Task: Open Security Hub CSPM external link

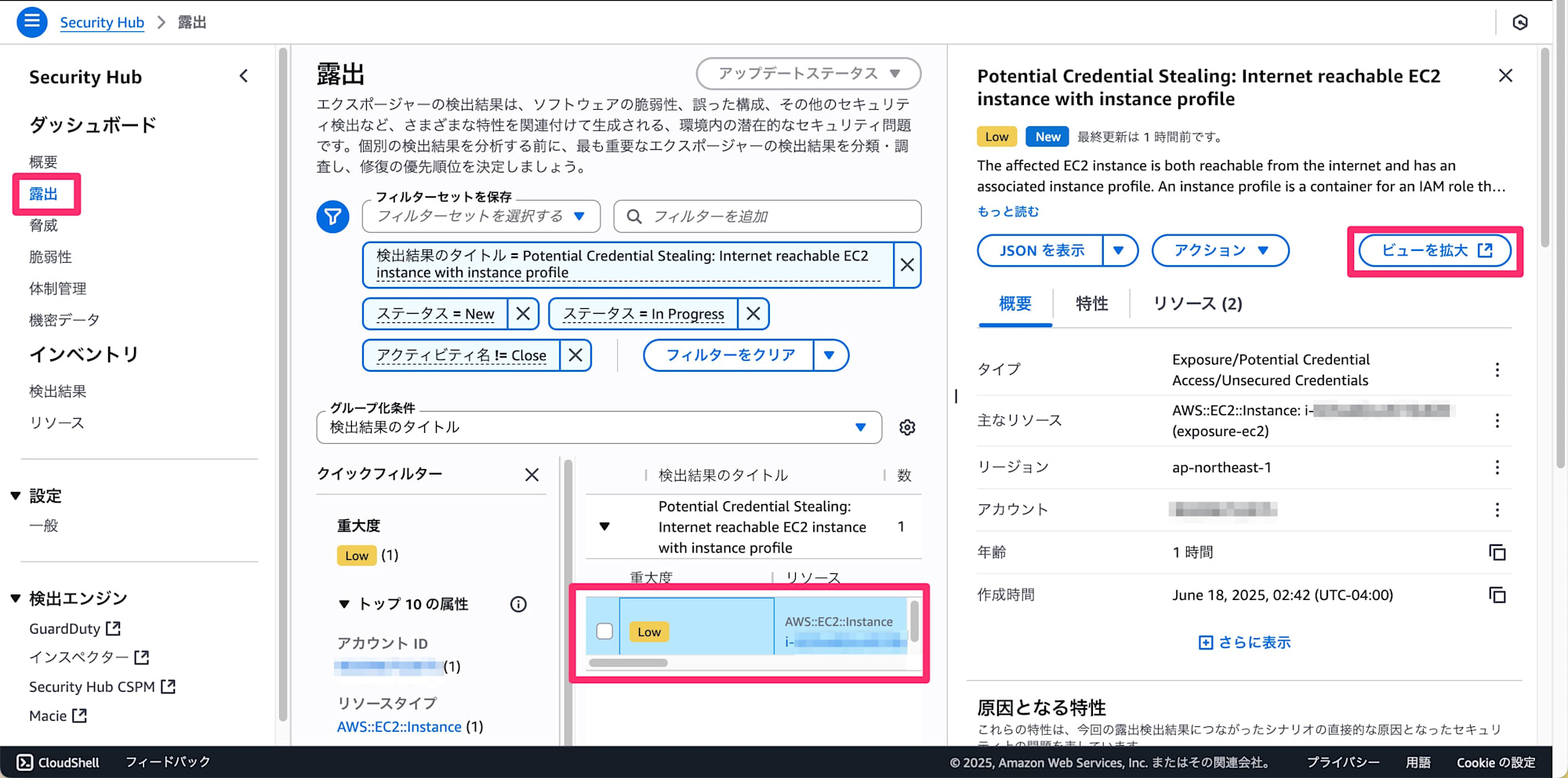Action: [102, 686]
